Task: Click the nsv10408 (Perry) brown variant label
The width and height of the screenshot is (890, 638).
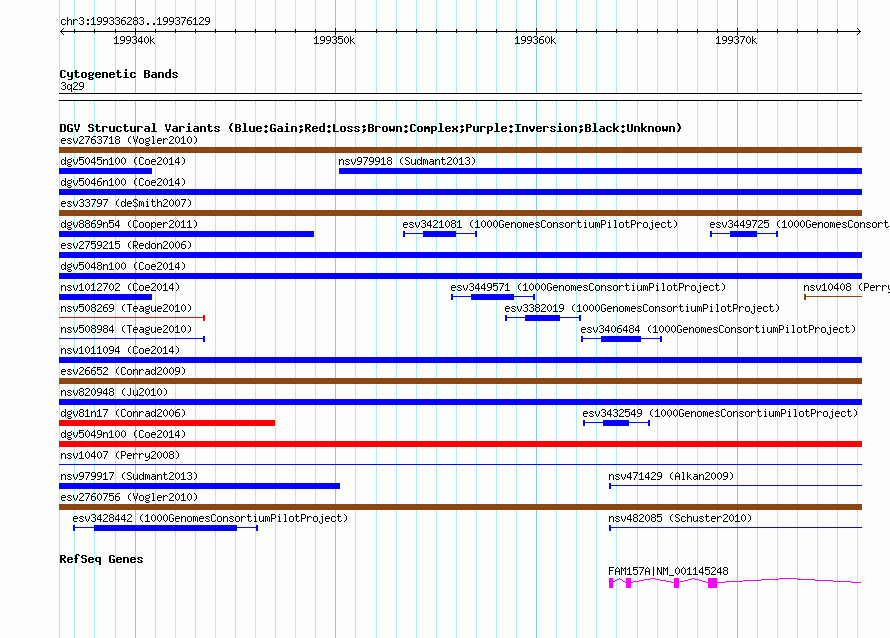Action: coord(846,287)
